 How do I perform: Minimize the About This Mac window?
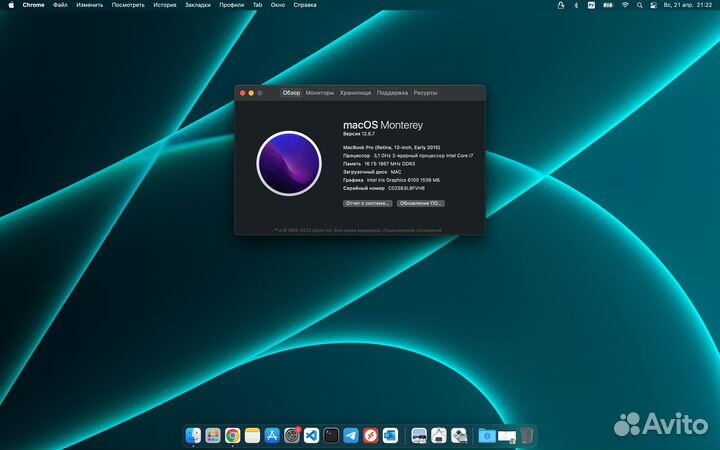point(251,93)
